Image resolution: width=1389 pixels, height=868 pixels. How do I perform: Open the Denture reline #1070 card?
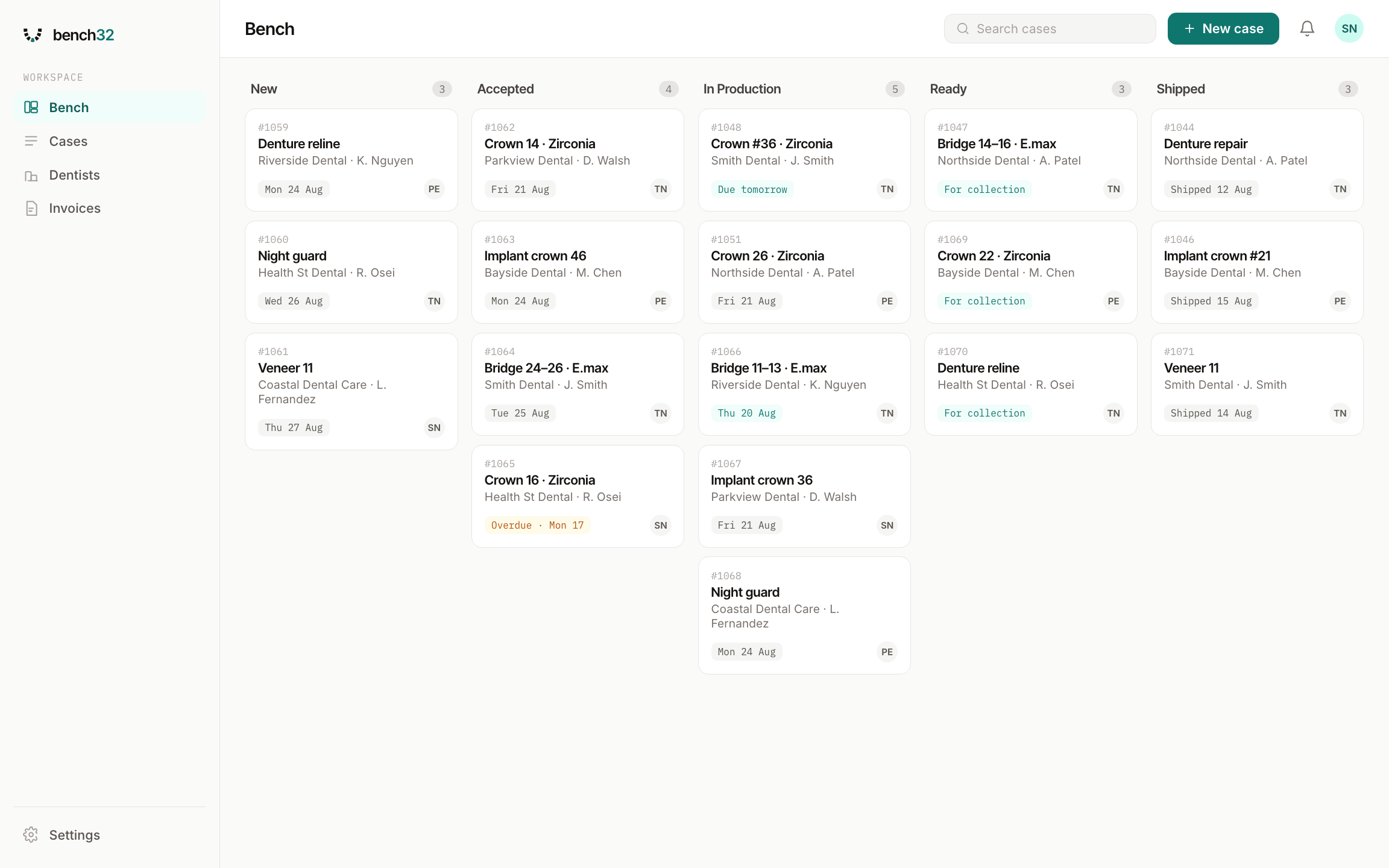[1031, 384]
